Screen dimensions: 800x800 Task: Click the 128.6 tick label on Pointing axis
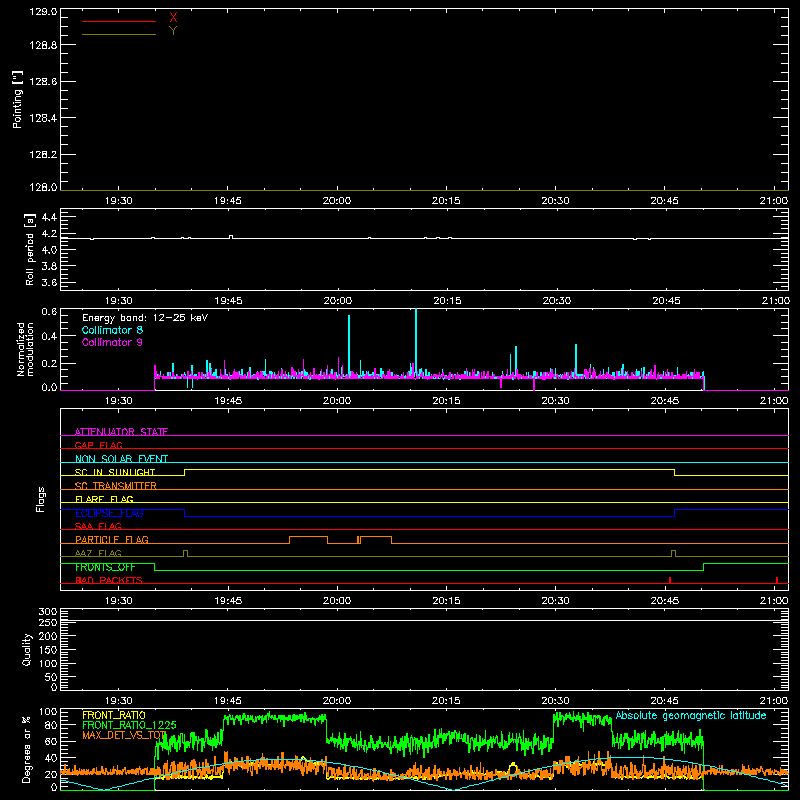coord(43,81)
